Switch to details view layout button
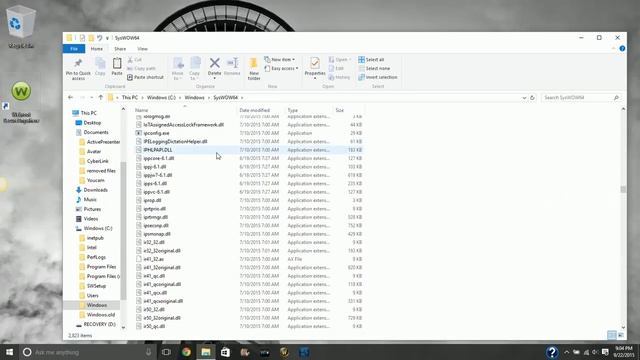The height and width of the screenshot is (360, 640). pos(611,335)
